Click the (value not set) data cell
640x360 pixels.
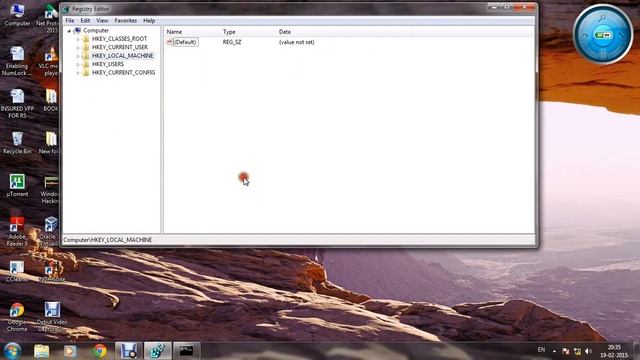click(x=296, y=42)
